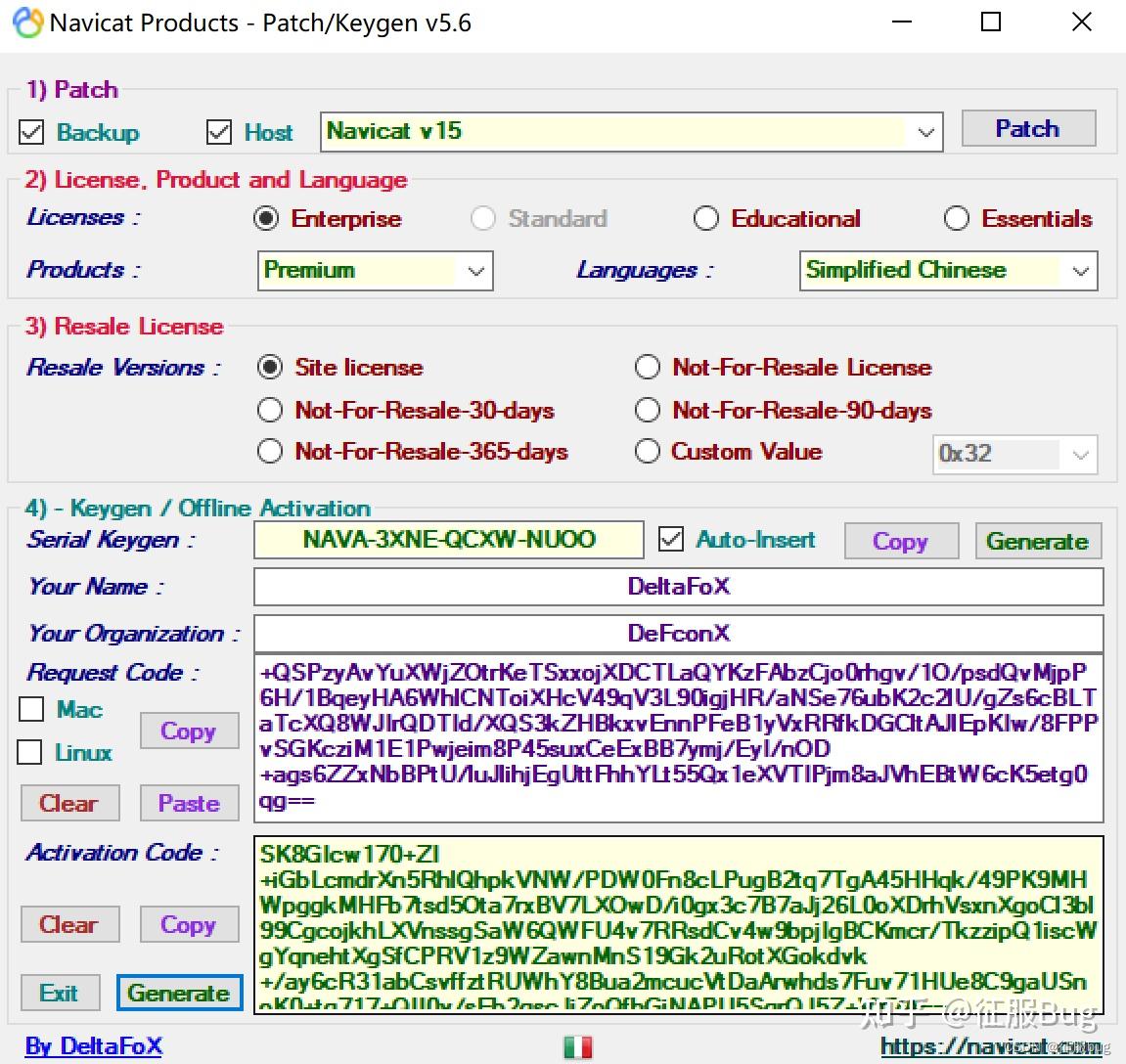The image size is (1126, 1064).
Task: Copy the serial key
Action: click(901, 541)
